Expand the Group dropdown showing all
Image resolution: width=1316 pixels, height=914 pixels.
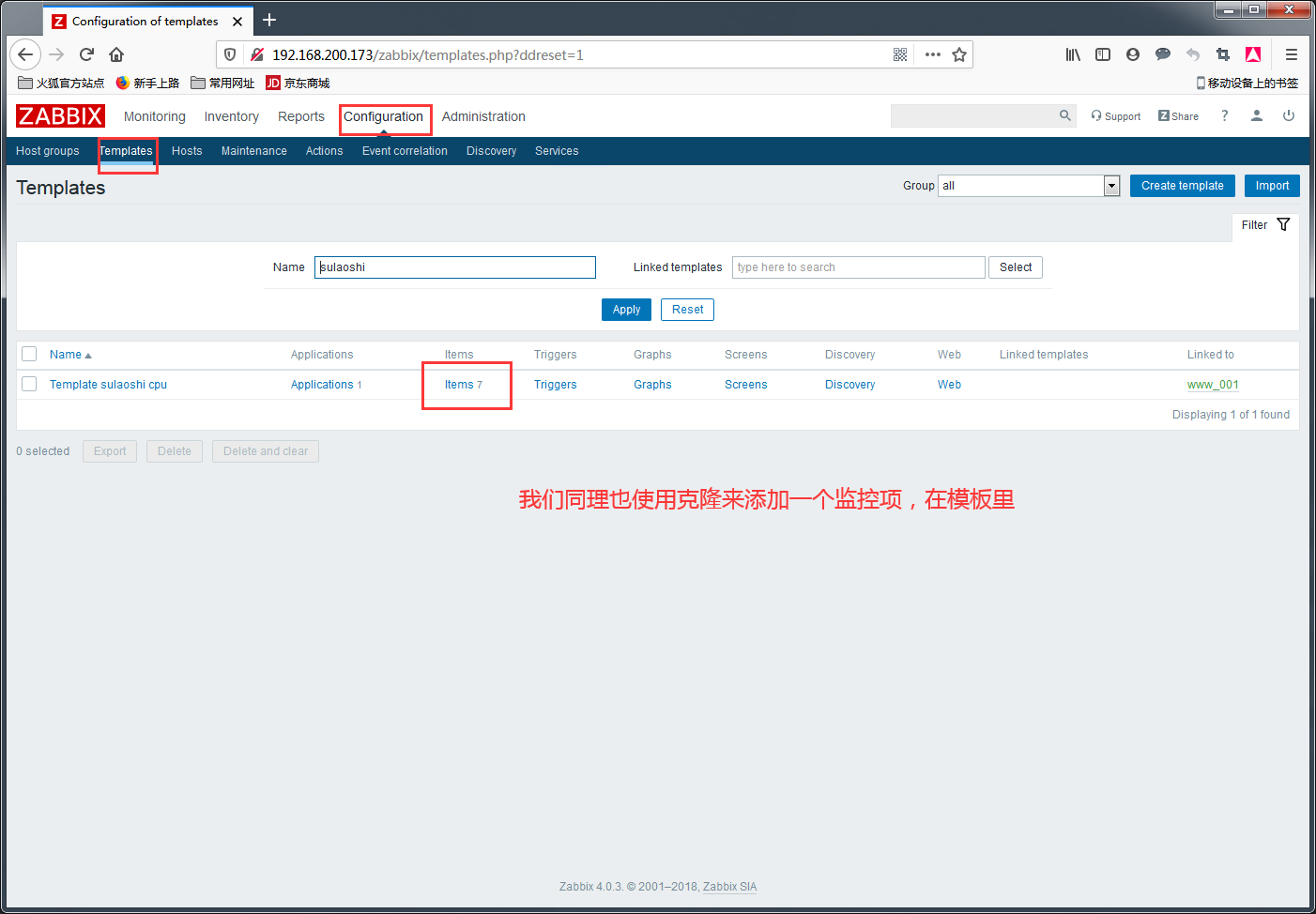point(1029,186)
